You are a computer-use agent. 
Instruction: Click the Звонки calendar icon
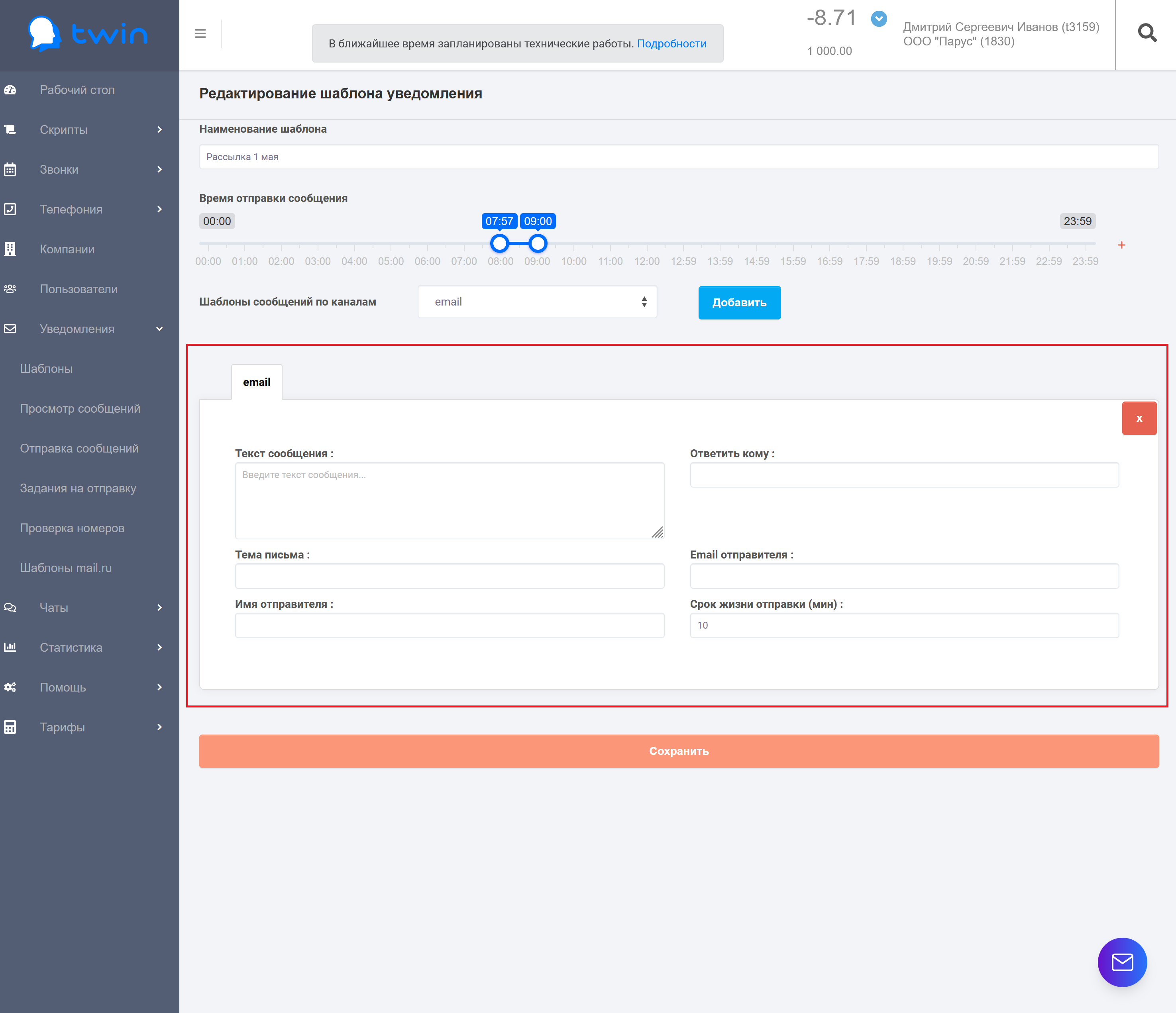point(10,169)
